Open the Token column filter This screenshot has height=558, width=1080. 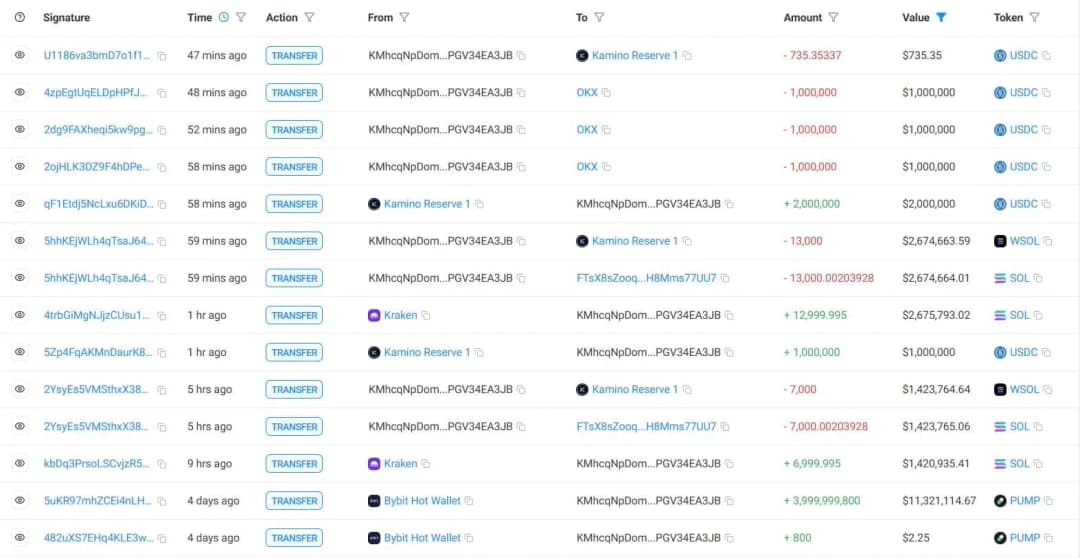coord(1034,17)
